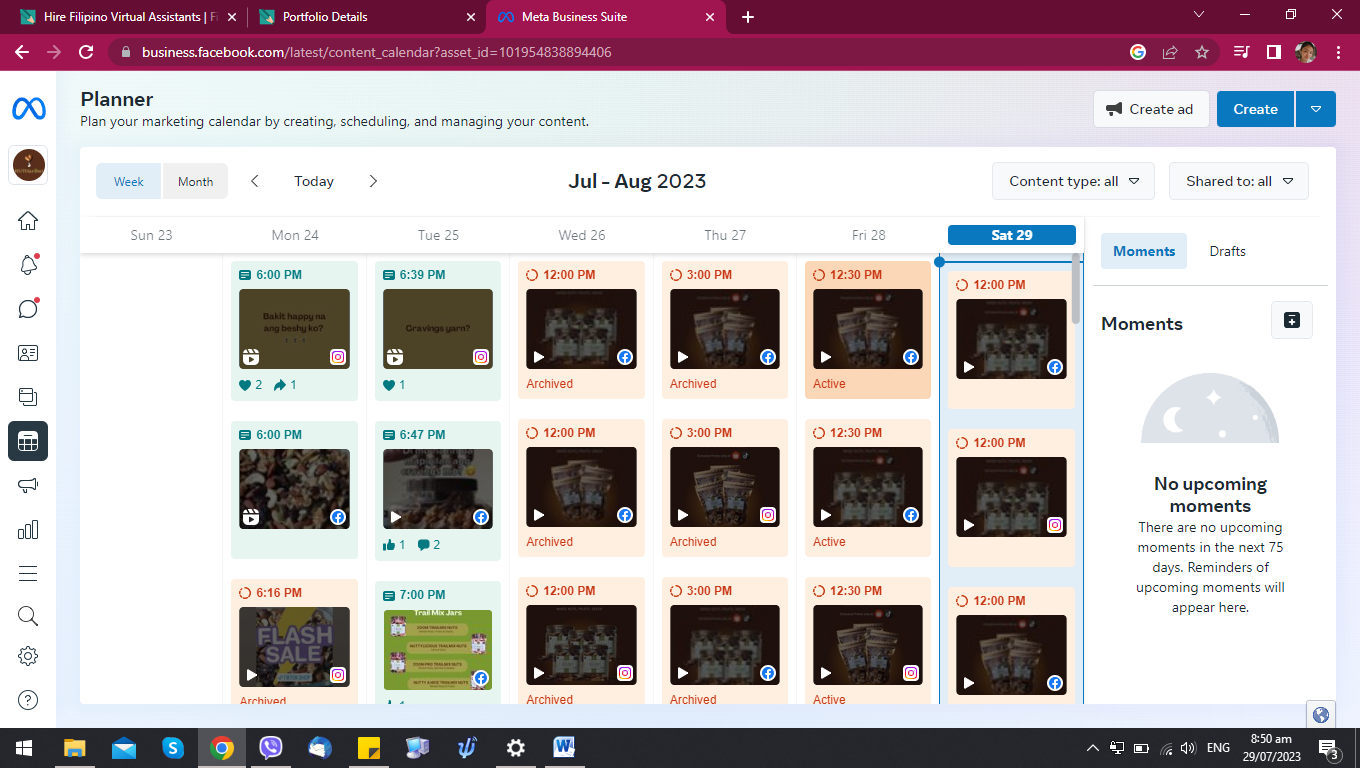Image resolution: width=1360 pixels, height=768 pixels.
Task: Open Tuesday 6:47 PM video post
Action: pyautogui.click(x=438, y=490)
